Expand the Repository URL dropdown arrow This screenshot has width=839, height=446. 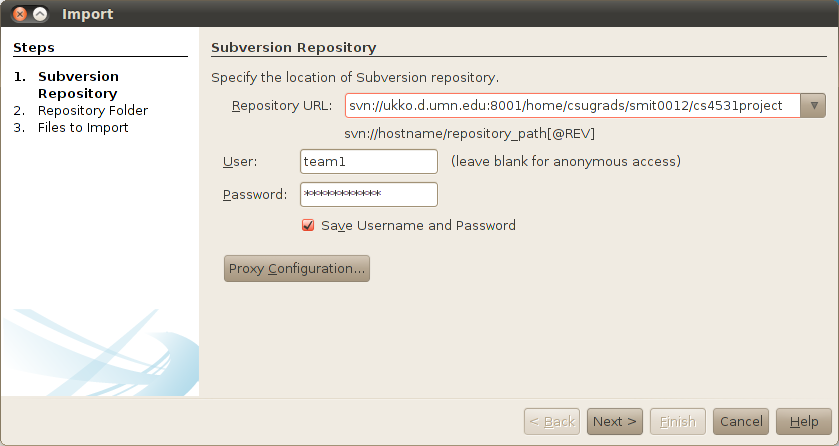click(x=814, y=105)
